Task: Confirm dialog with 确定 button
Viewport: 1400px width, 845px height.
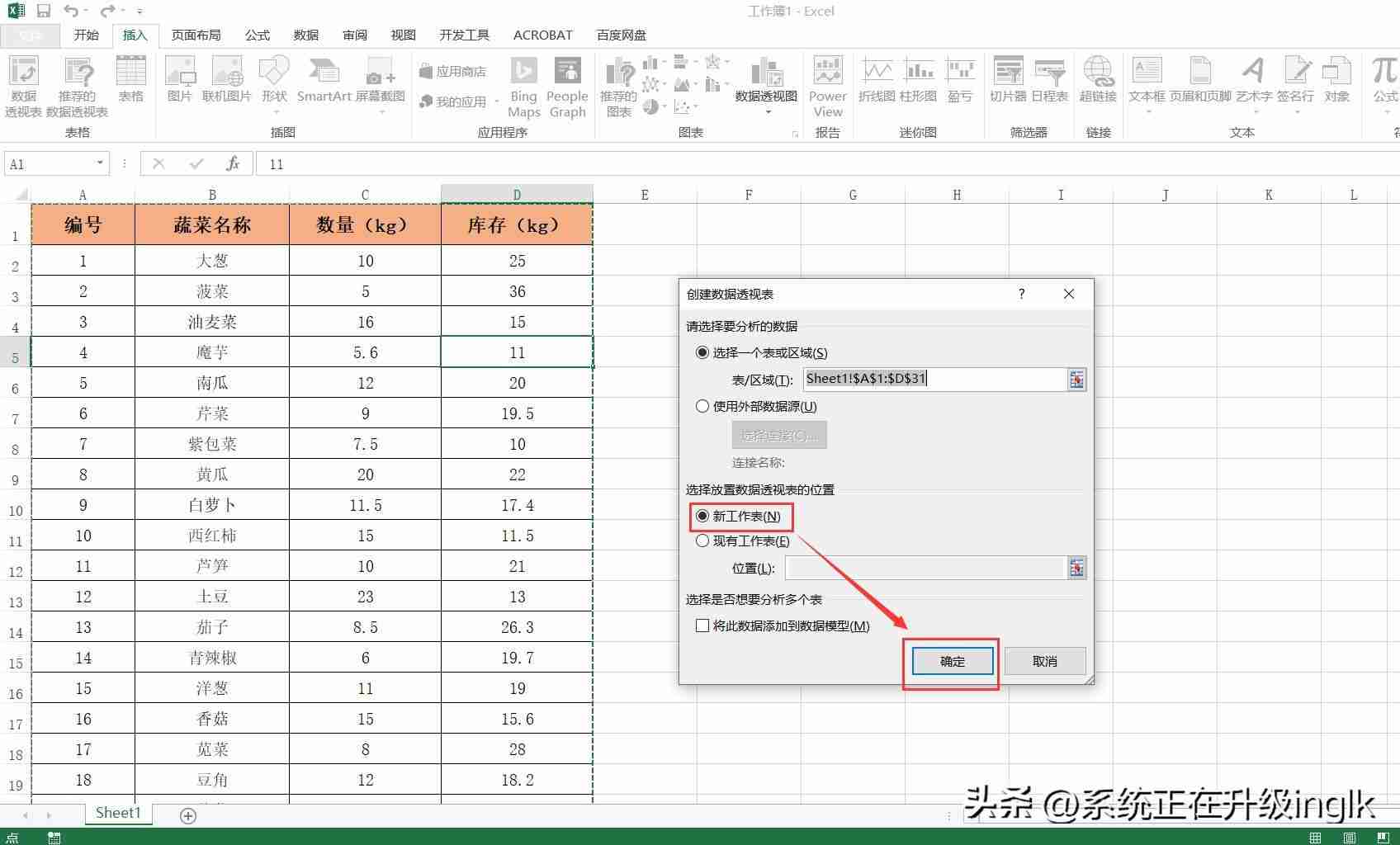Action: [952, 661]
